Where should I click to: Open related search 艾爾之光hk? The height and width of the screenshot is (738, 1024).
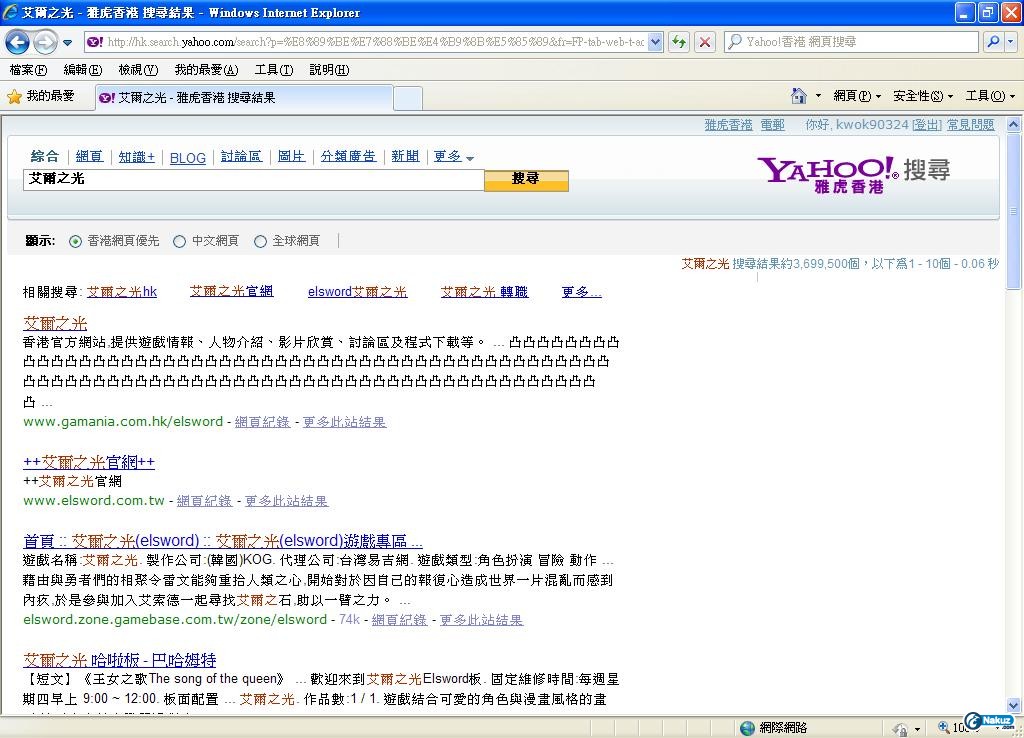pyautogui.click(x=121, y=292)
